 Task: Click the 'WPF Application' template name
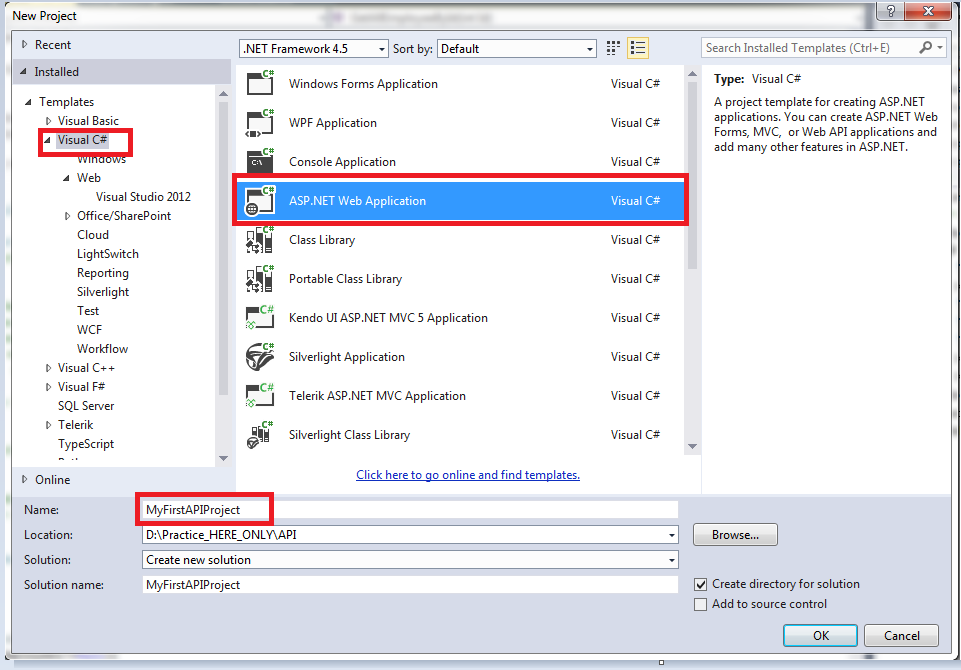coord(333,123)
